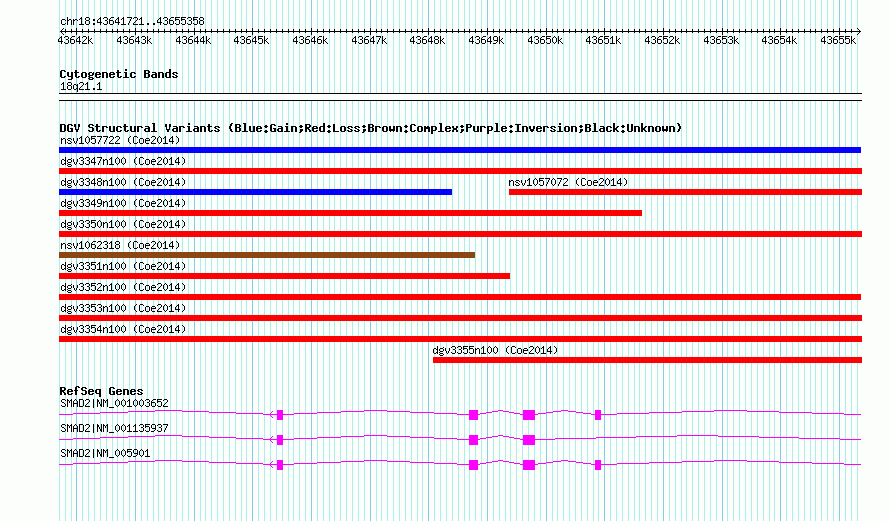Image resolution: width=890 pixels, height=521 pixels.
Task: Click the nsv1057722 (Coe2014) variant label
Action: [x=120, y=140]
